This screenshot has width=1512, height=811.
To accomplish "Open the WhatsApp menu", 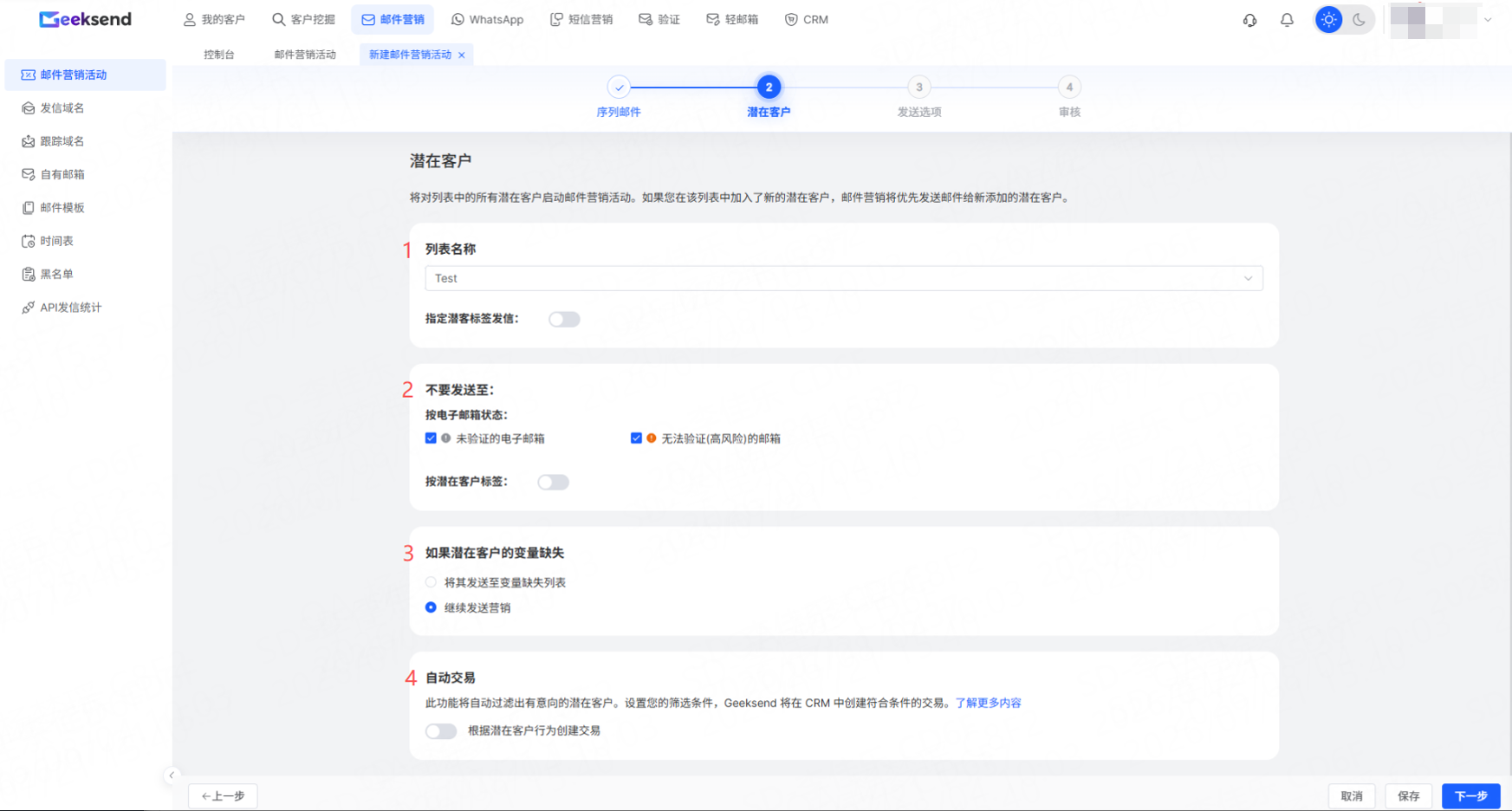I will (488, 19).
